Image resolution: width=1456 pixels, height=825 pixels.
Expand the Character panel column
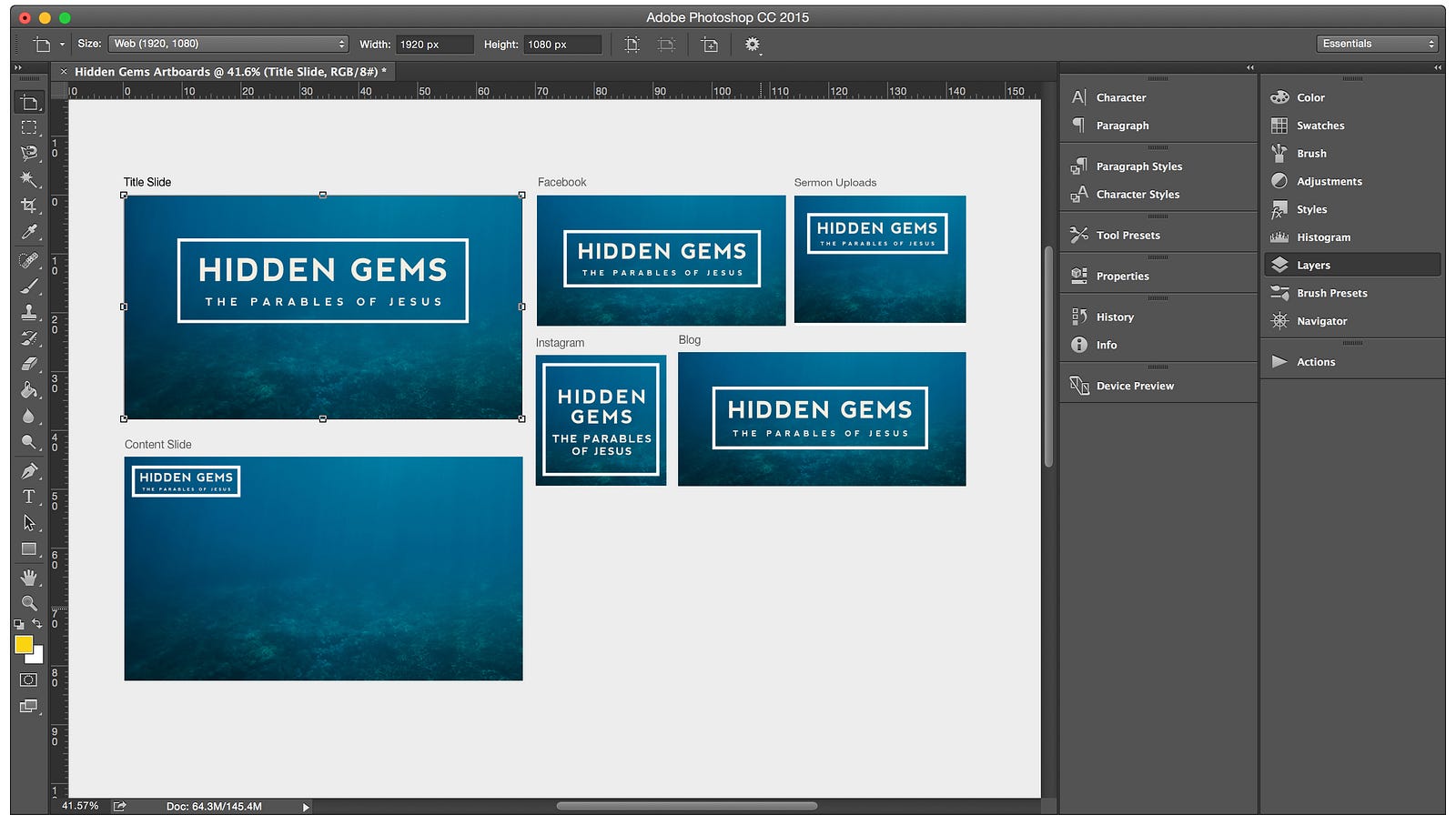(1249, 67)
